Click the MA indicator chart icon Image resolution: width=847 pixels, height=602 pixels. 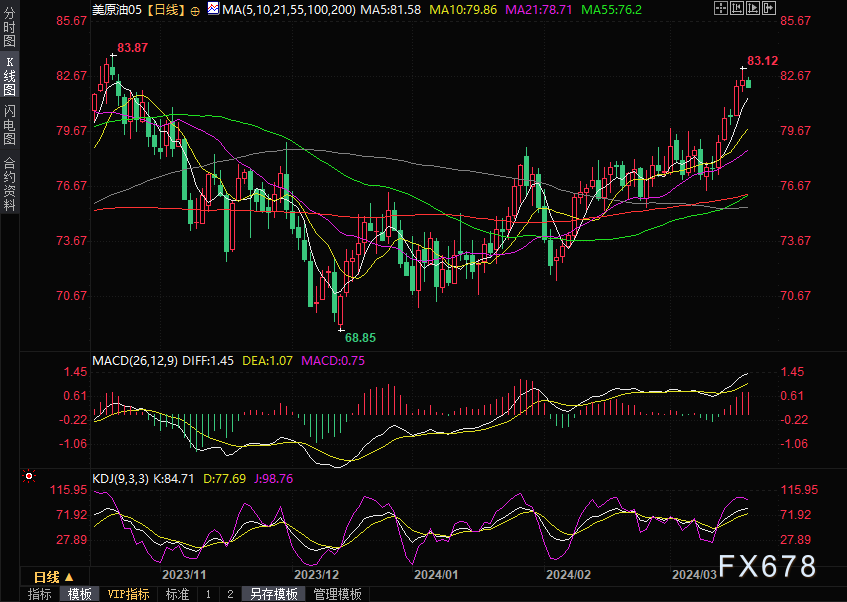click(x=213, y=8)
